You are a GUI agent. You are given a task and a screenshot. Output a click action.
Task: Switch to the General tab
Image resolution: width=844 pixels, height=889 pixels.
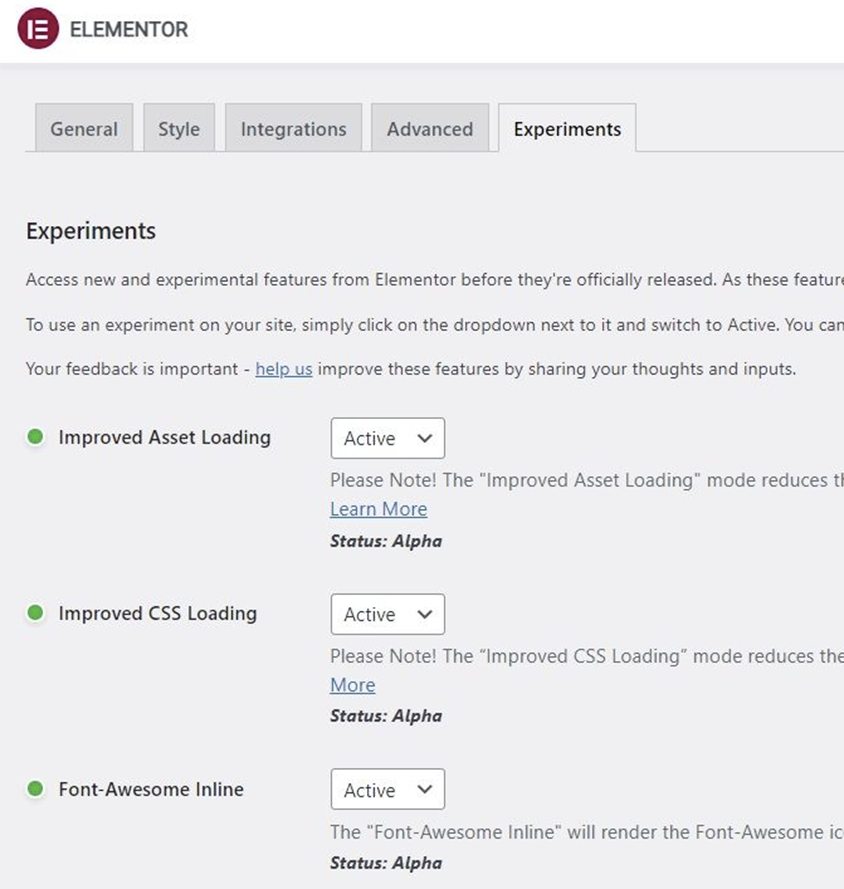[x=83, y=128]
